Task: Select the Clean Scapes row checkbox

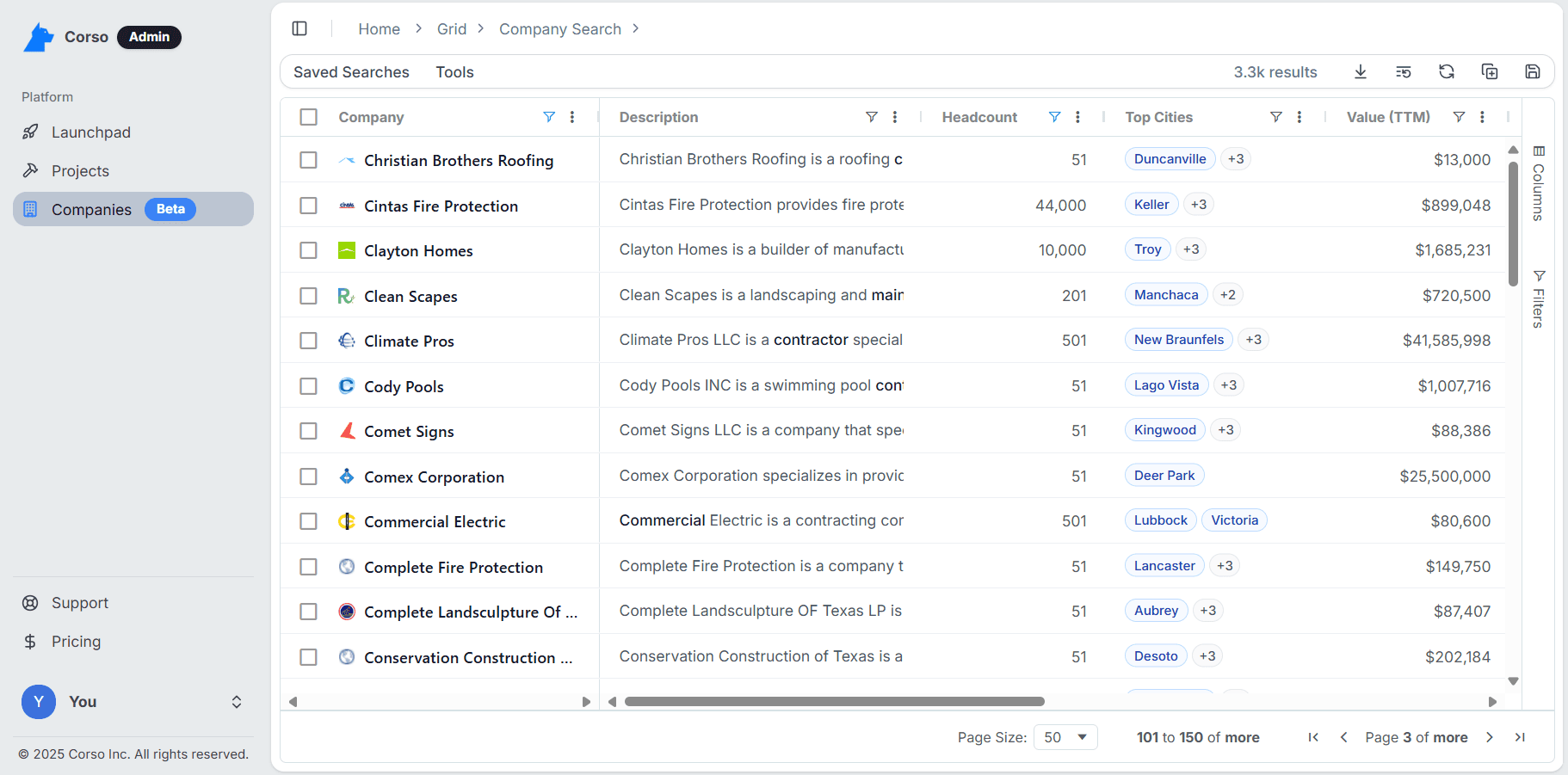Action: 309,296
